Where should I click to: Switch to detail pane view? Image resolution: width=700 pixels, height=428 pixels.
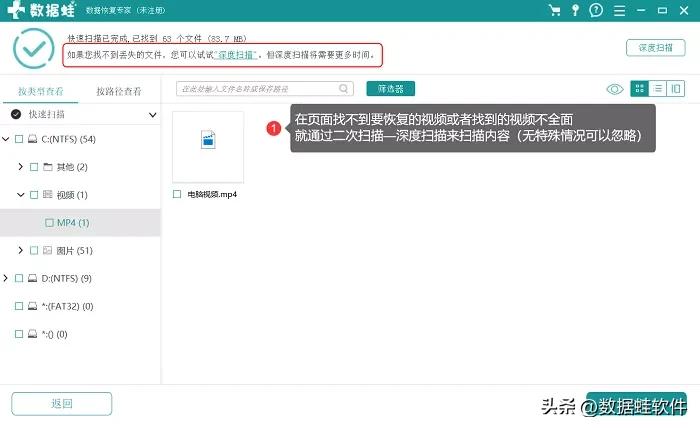pos(677,89)
